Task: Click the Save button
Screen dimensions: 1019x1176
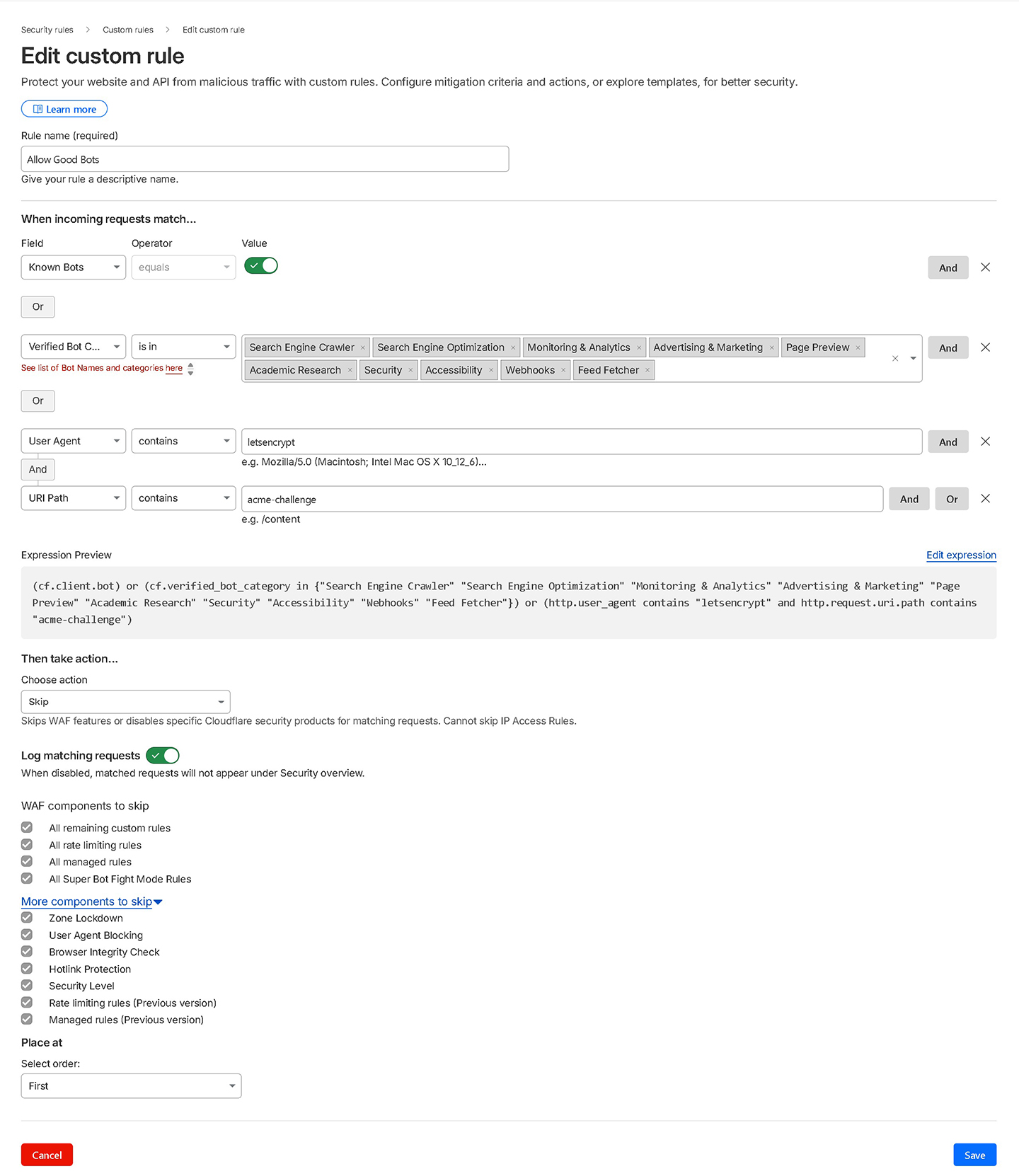Action: [975, 1155]
